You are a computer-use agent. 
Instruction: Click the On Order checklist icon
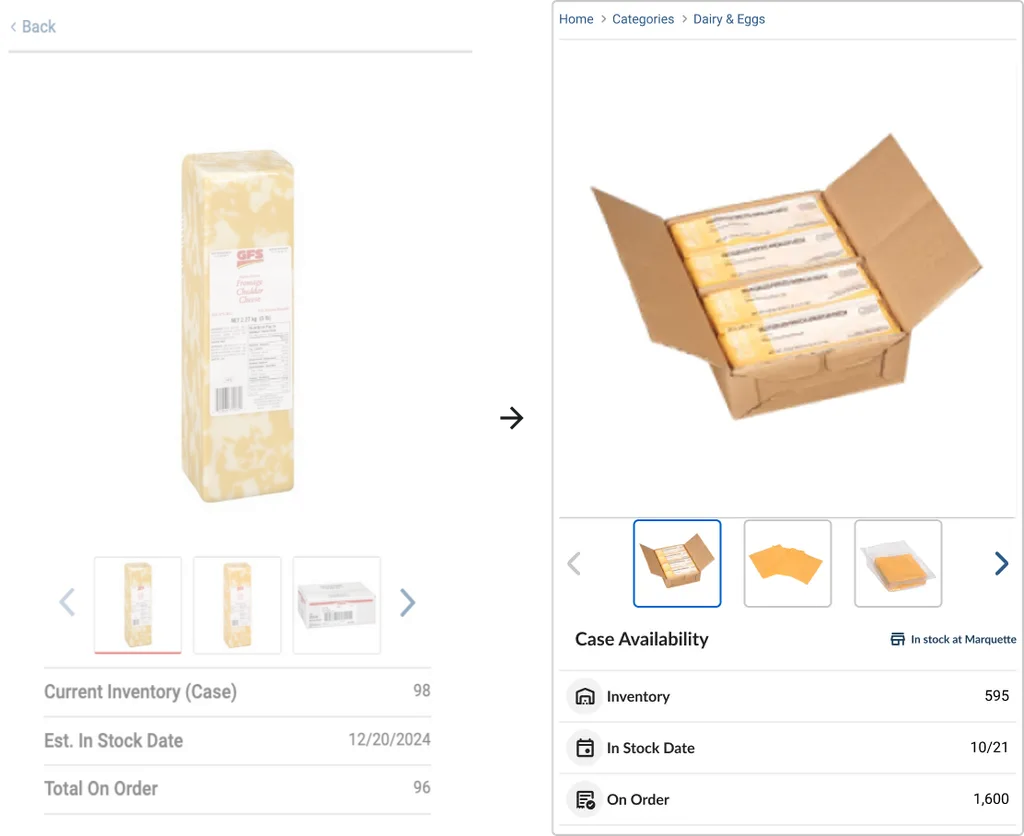coord(584,799)
